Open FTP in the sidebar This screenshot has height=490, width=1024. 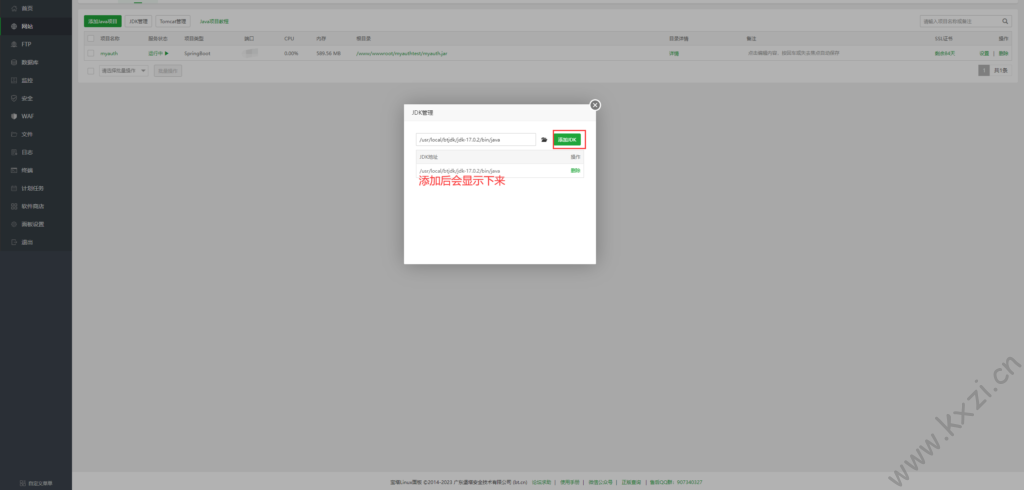(x=26, y=44)
